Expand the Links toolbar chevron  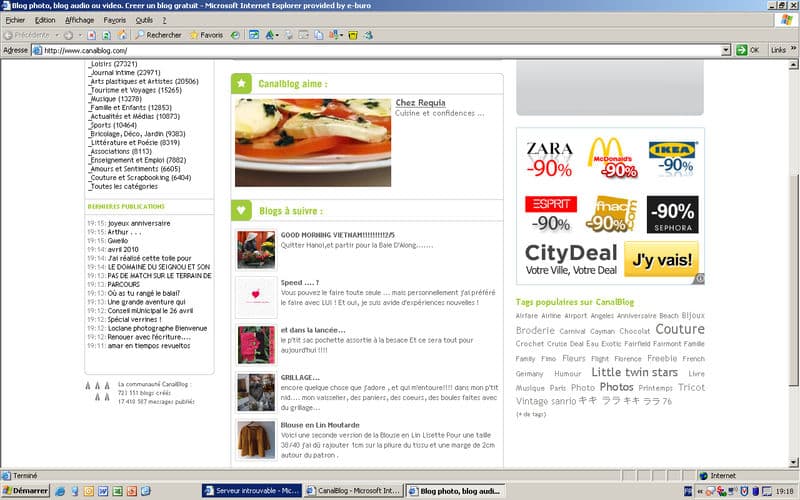tap(794, 49)
